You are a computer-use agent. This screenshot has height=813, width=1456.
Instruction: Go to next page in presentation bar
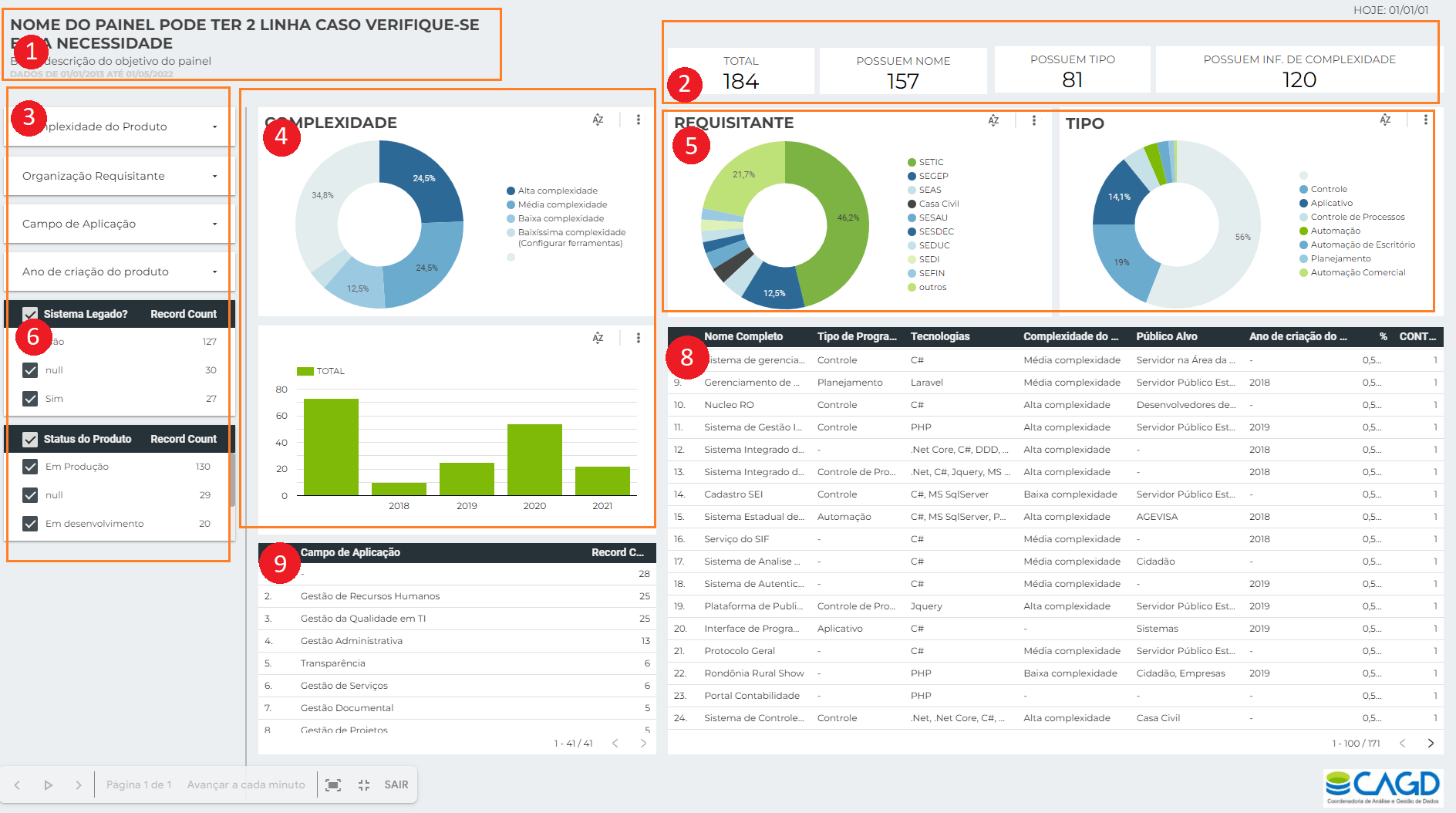[x=79, y=785]
